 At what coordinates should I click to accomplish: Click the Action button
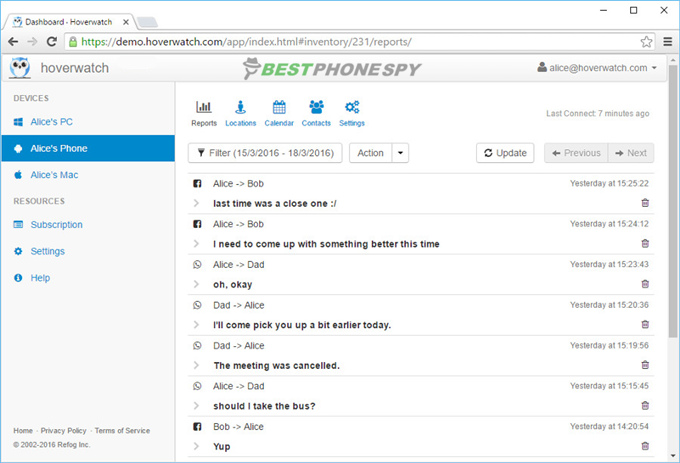pyautogui.click(x=370, y=153)
